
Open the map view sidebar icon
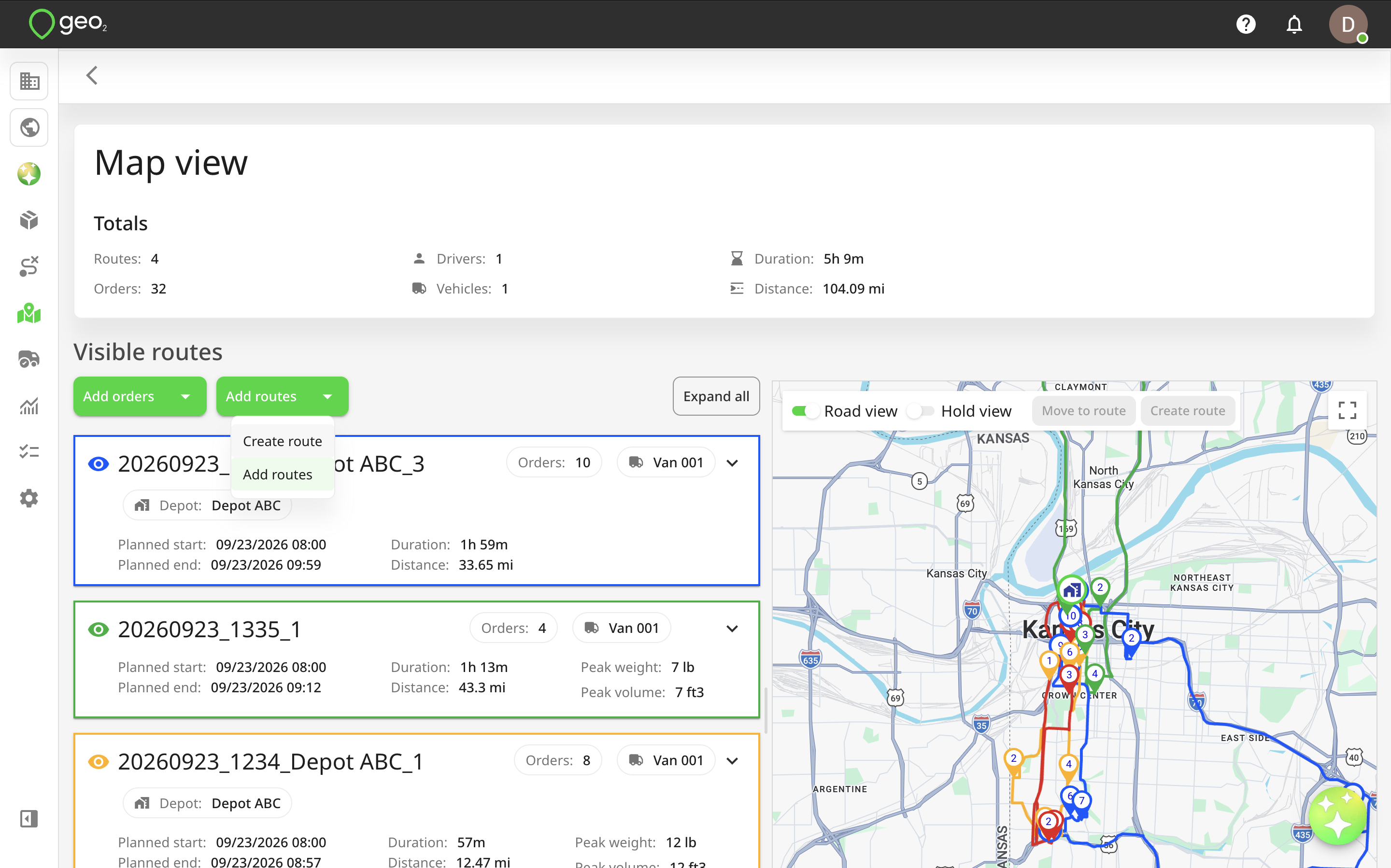(x=29, y=313)
